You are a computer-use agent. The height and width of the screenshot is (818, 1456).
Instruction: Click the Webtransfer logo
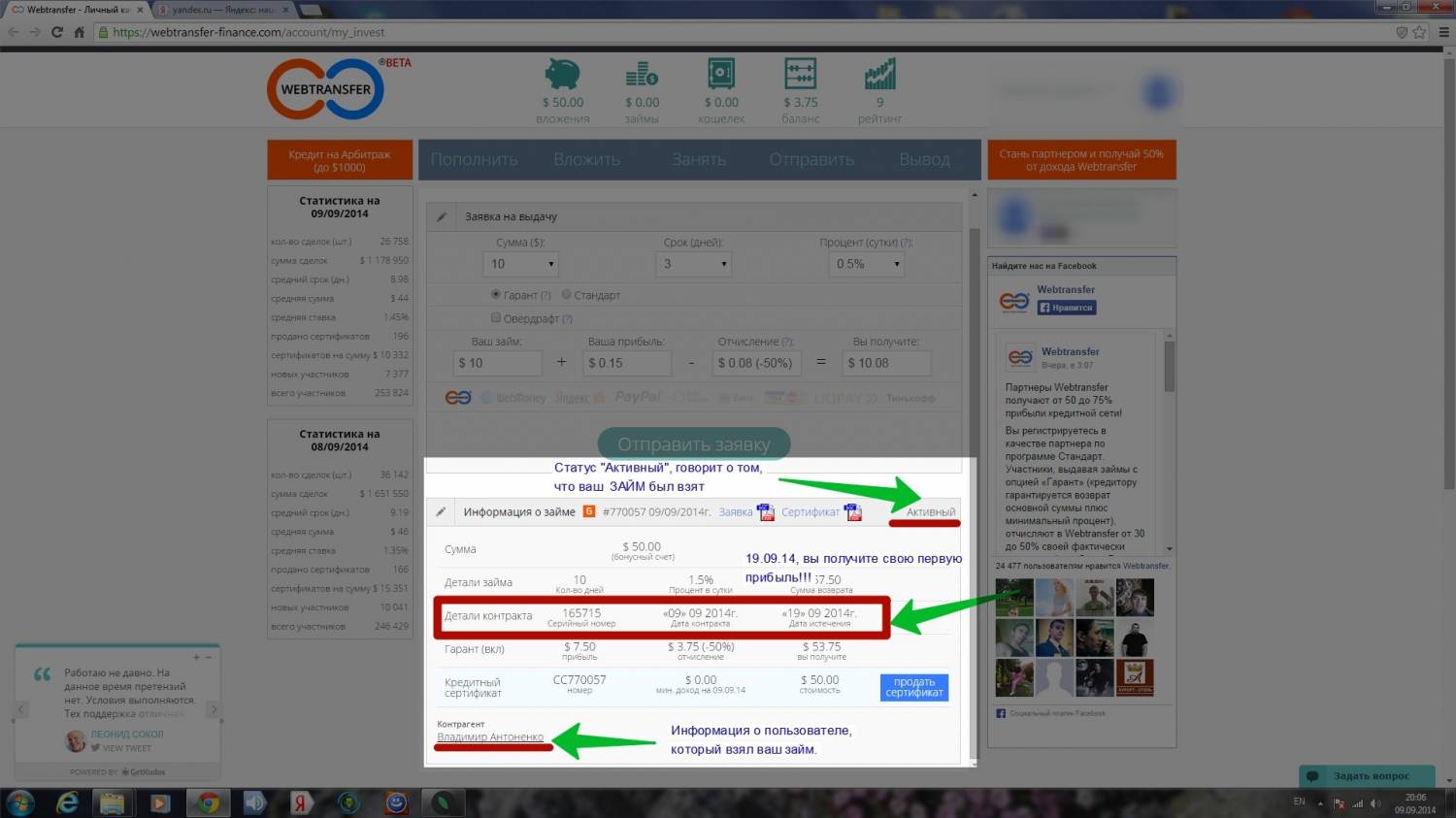click(x=326, y=89)
